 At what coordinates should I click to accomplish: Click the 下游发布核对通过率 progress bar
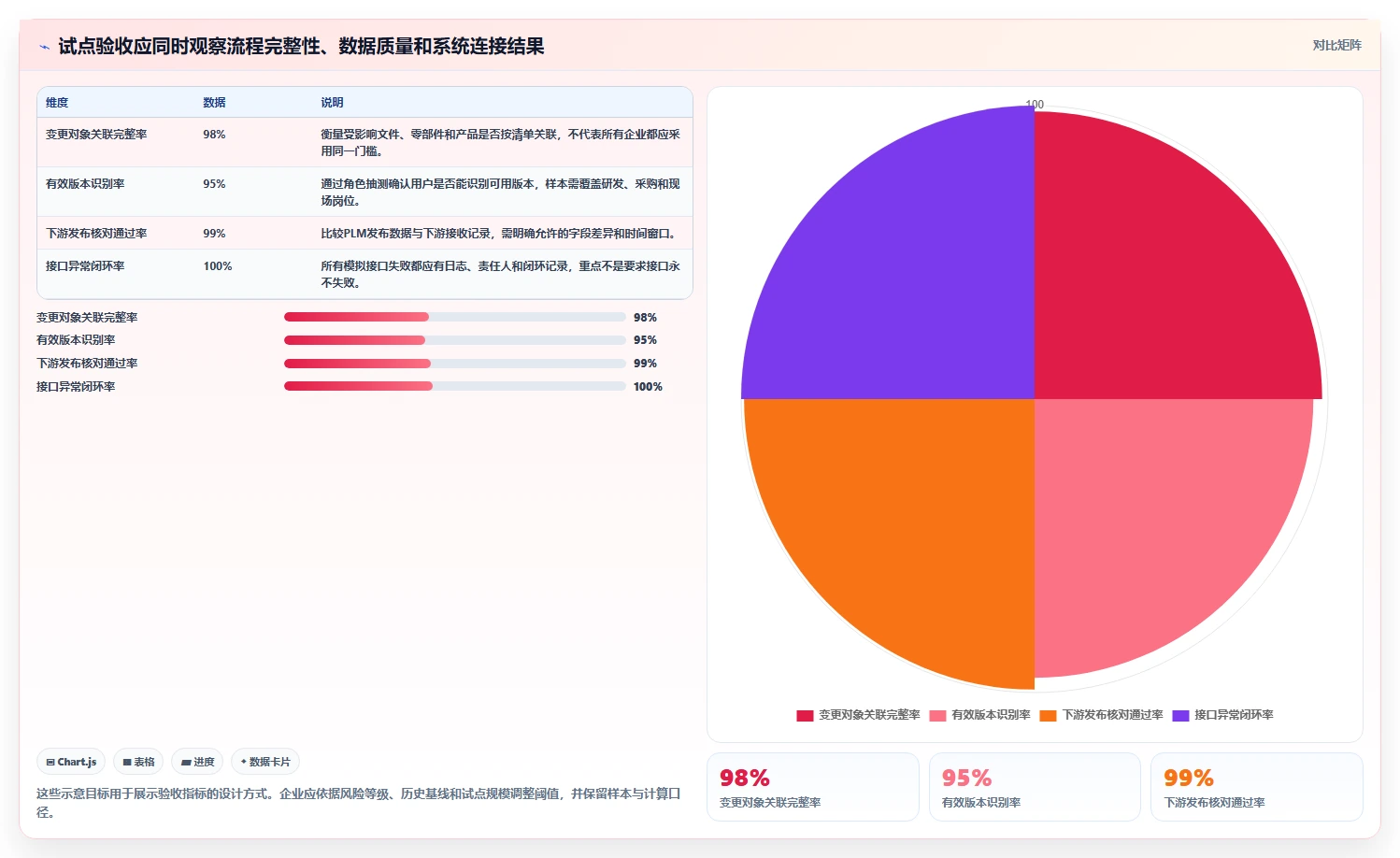point(454,364)
